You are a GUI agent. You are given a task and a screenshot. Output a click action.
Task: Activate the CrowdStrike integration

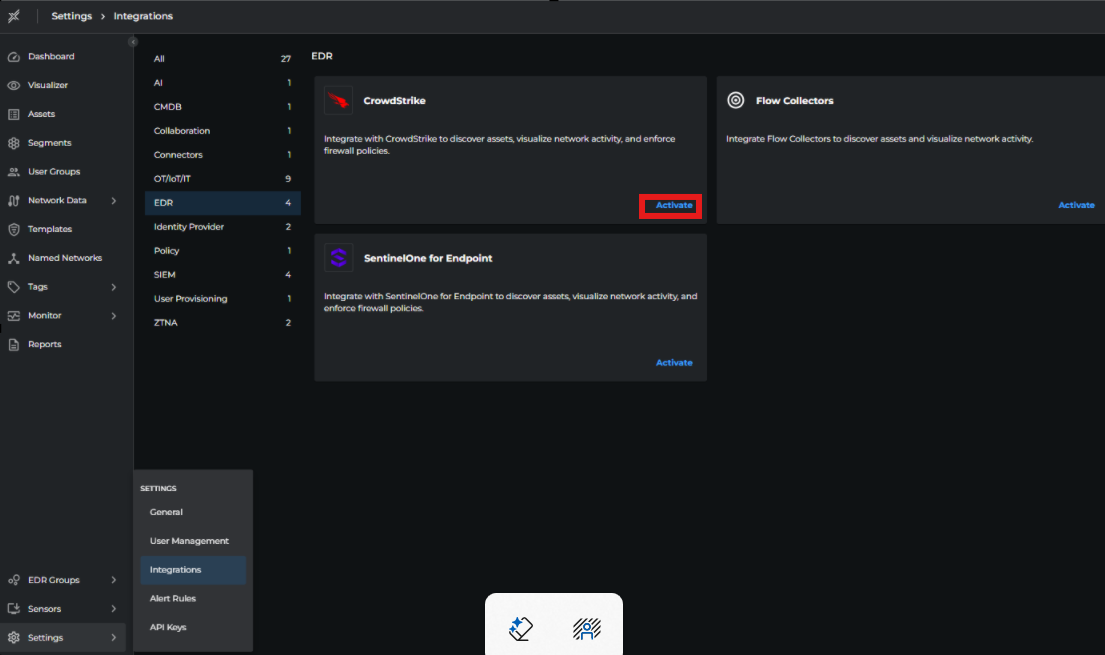pos(673,205)
